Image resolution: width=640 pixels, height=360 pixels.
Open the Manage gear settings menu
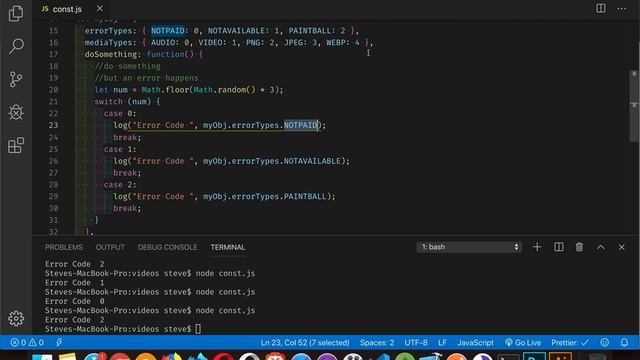coord(16,318)
